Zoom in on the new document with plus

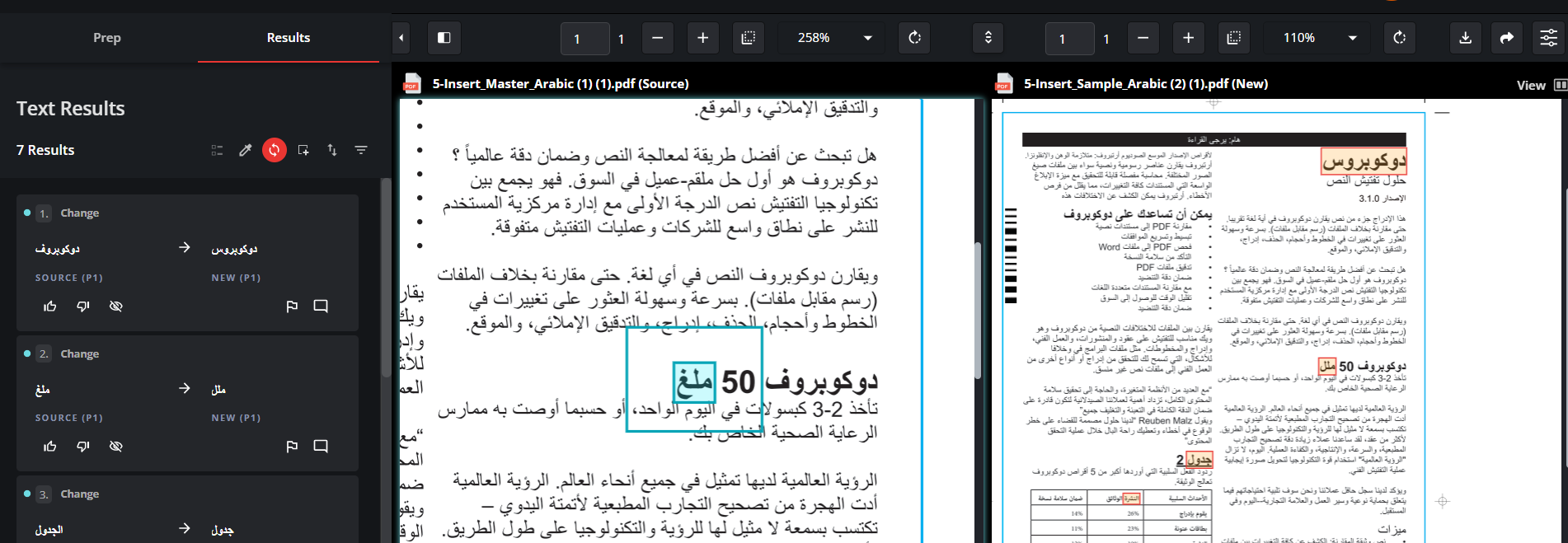point(1188,38)
